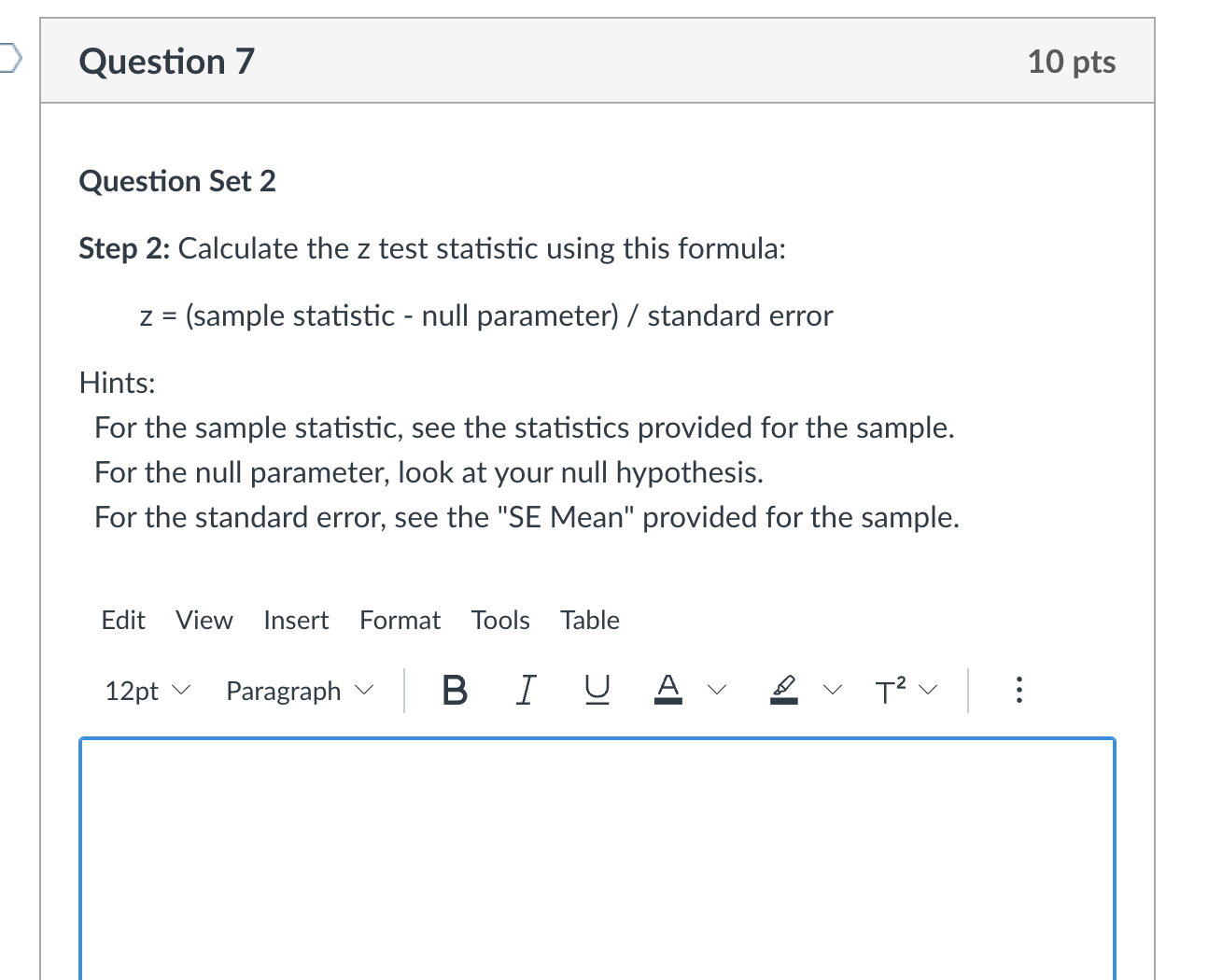Open the Tools menu
The height and width of the screenshot is (980, 1208).
click(500, 620)
